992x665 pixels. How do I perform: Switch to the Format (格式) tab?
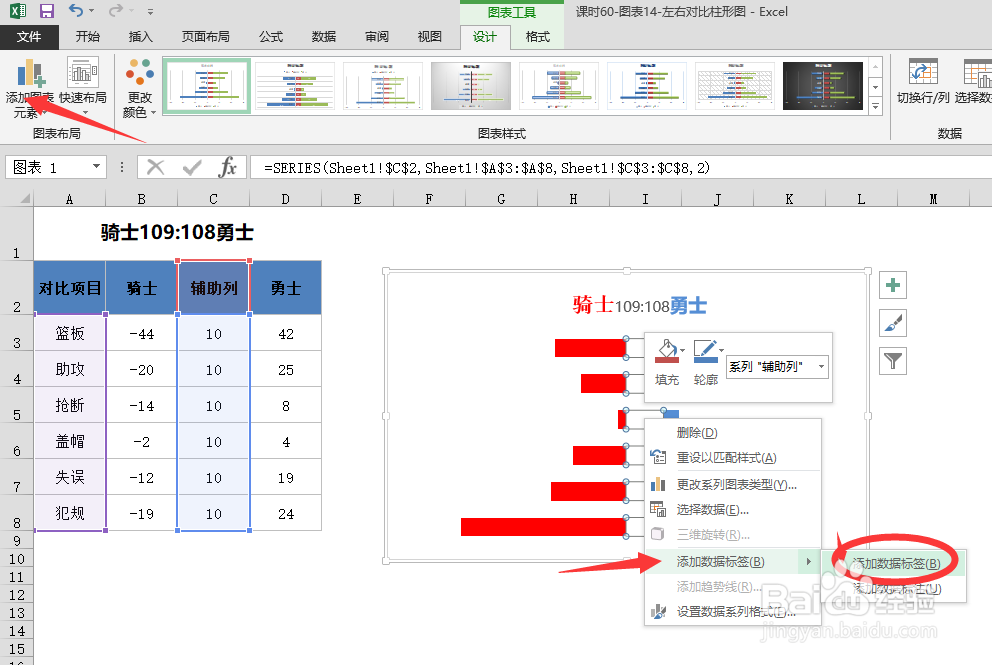coord(538,37)
